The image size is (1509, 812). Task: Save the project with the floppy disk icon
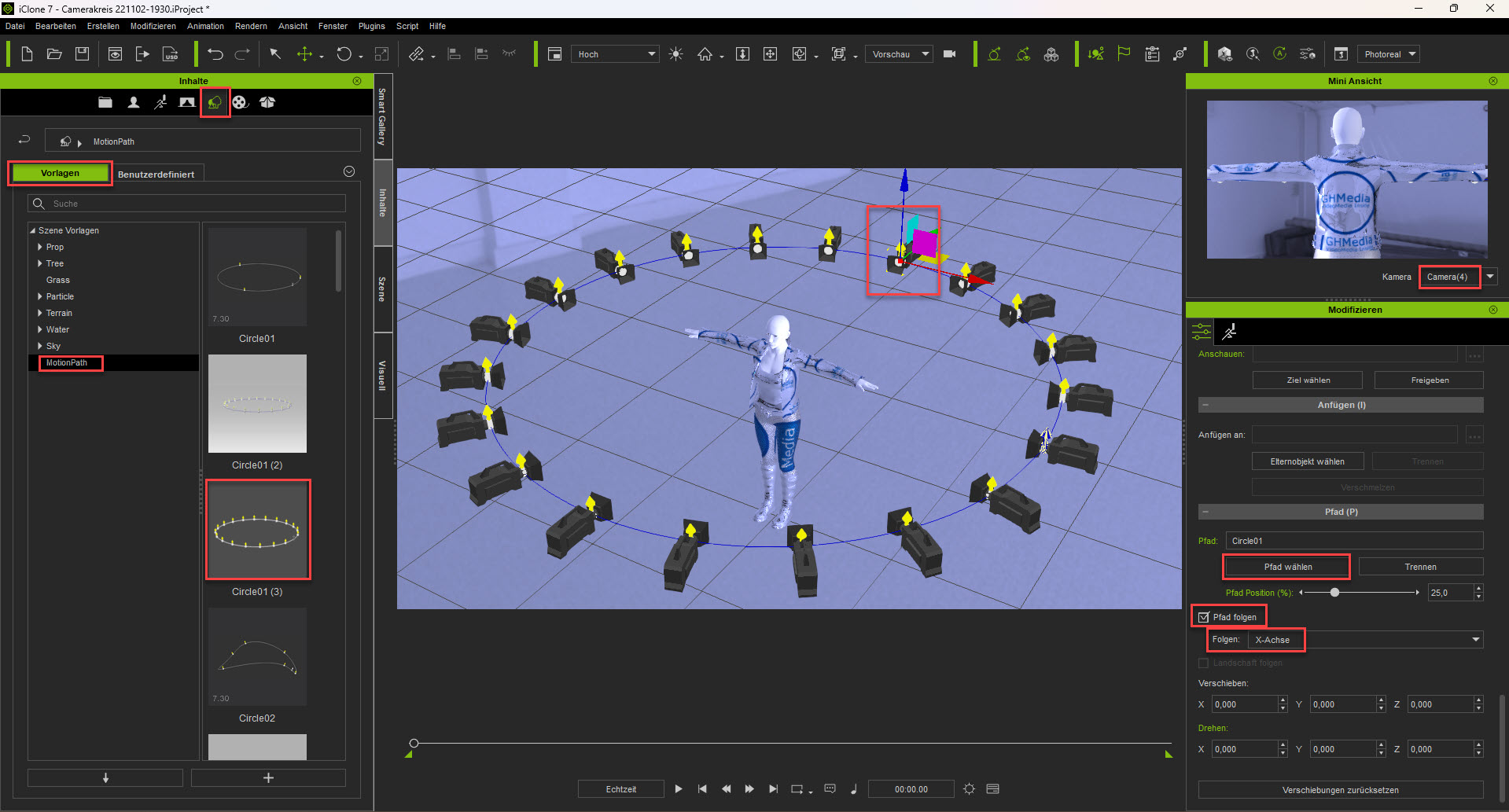tap(82, 54)
